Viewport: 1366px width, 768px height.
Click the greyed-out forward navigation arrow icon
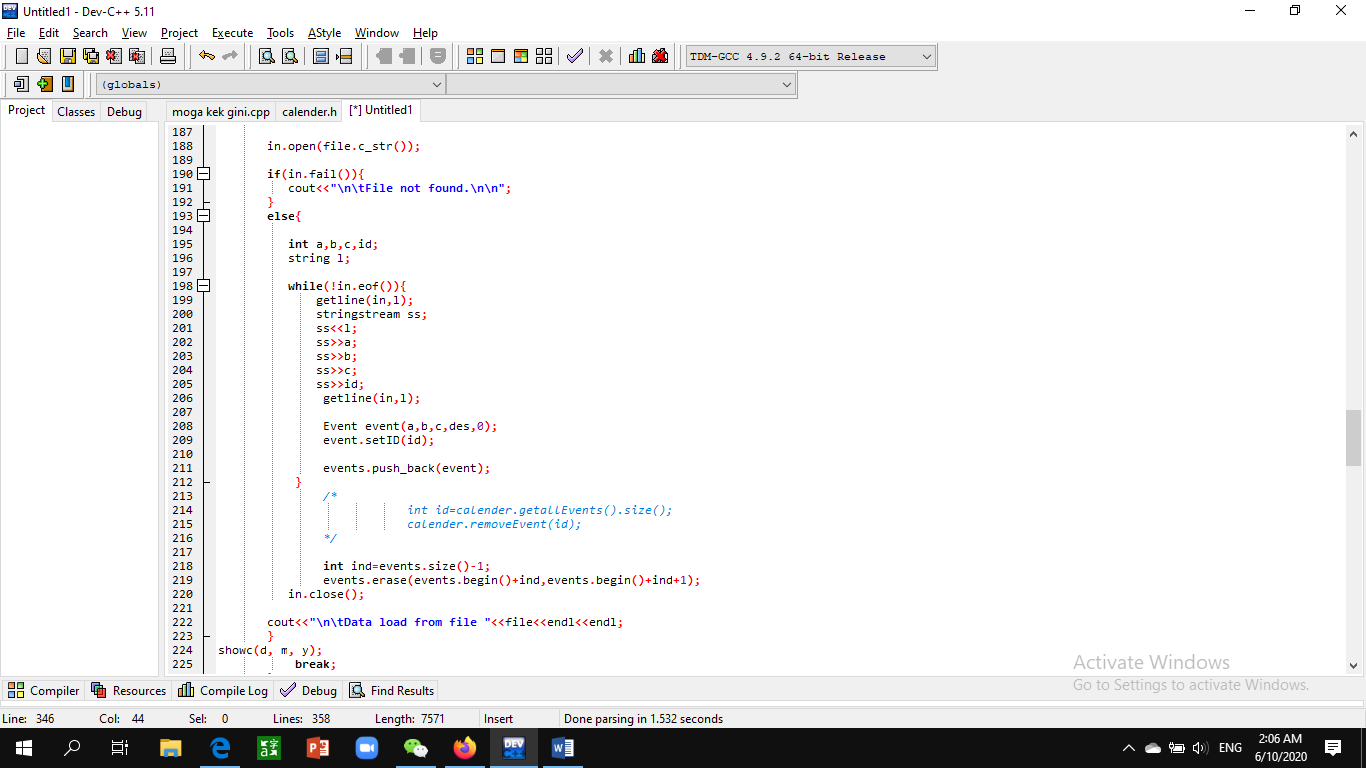pos(407,56)
